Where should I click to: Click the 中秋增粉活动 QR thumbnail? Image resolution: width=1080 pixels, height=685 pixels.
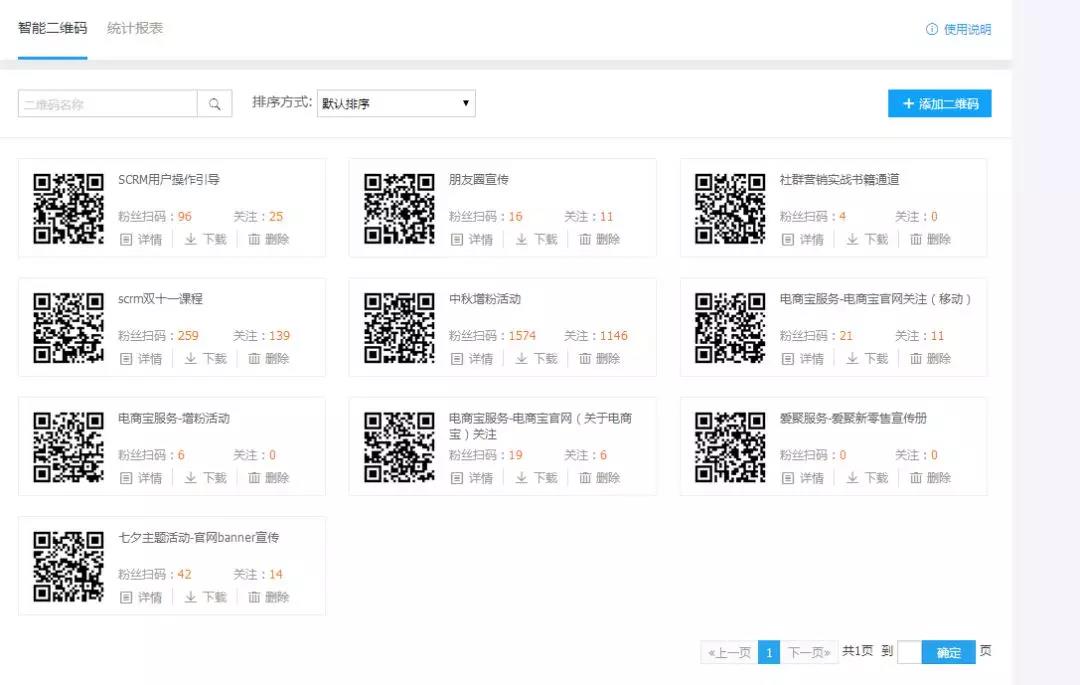pos(399,327)
